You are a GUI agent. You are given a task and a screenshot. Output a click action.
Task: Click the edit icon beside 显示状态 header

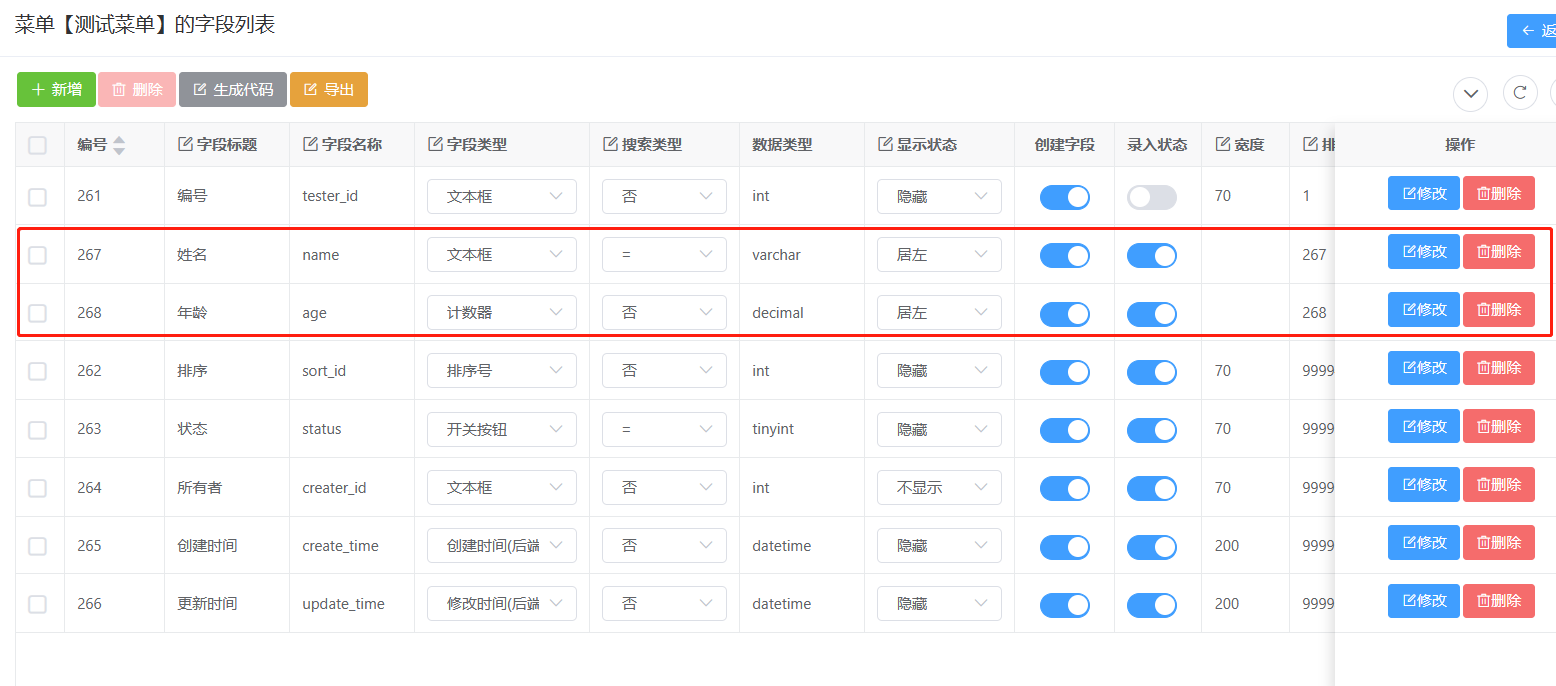pos(885,145)
